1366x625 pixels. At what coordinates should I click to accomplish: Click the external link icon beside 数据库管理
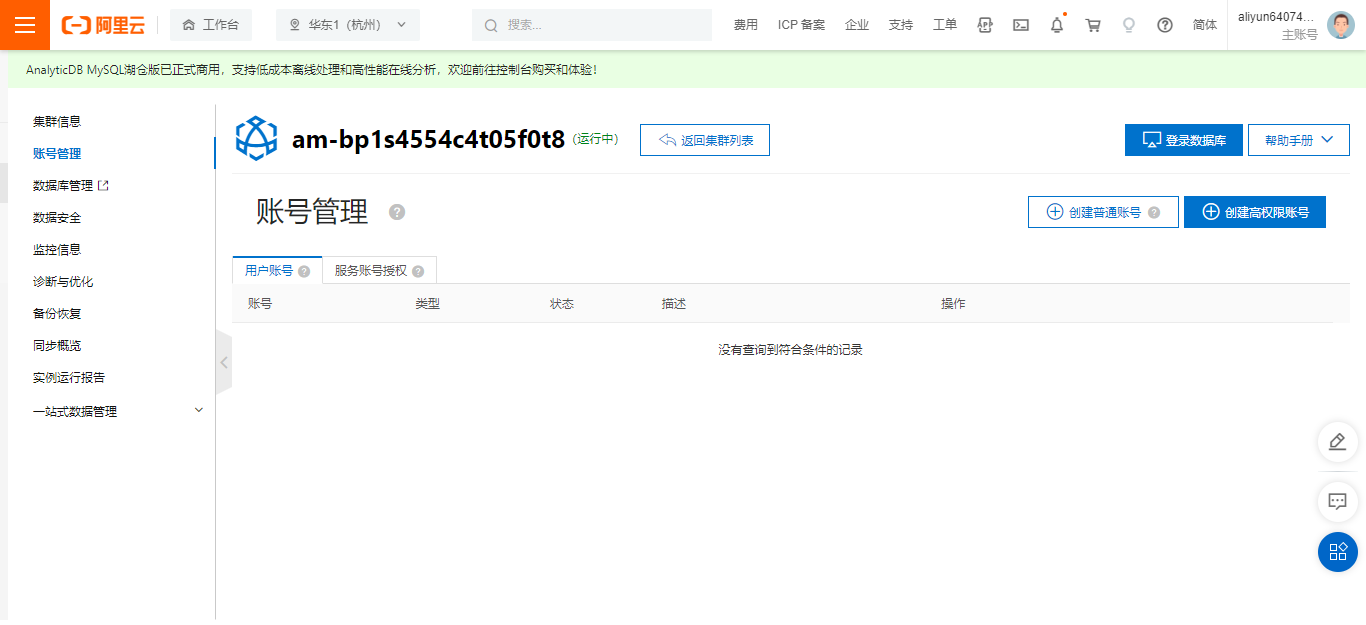coord(103,185)
